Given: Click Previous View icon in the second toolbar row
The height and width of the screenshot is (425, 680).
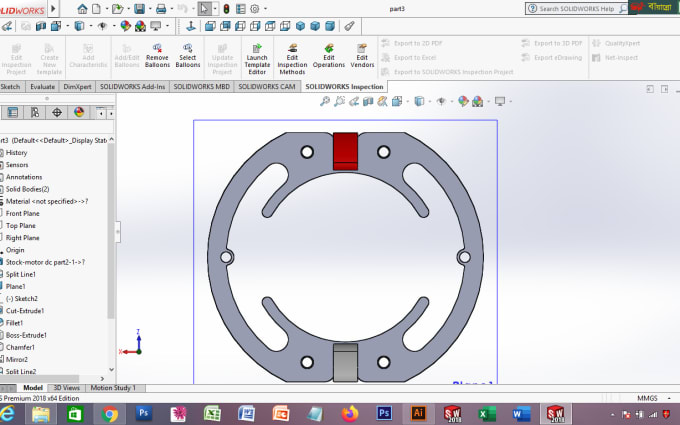Looking at the screenshot, I should pos(7,26).
